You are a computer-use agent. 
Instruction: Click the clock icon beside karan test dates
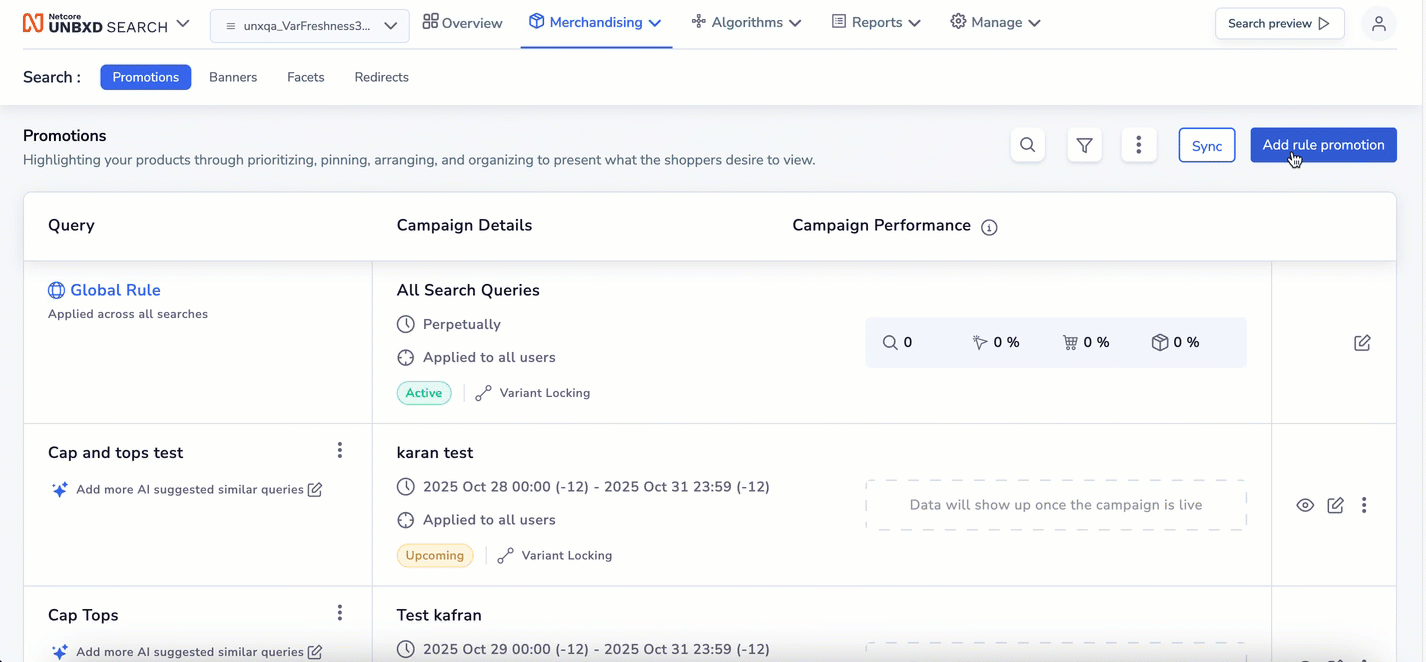point(405,487)
